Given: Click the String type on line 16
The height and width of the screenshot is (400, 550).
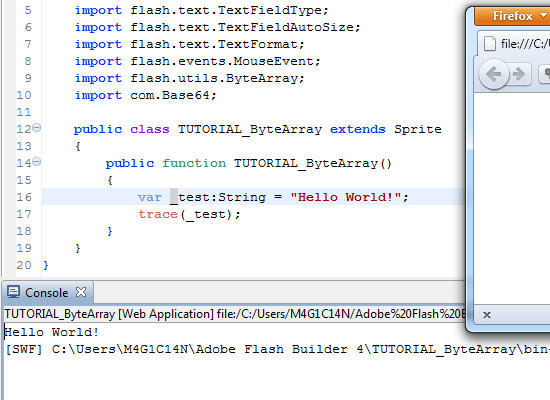Looking at the screenshot, I should coord(242,197).
